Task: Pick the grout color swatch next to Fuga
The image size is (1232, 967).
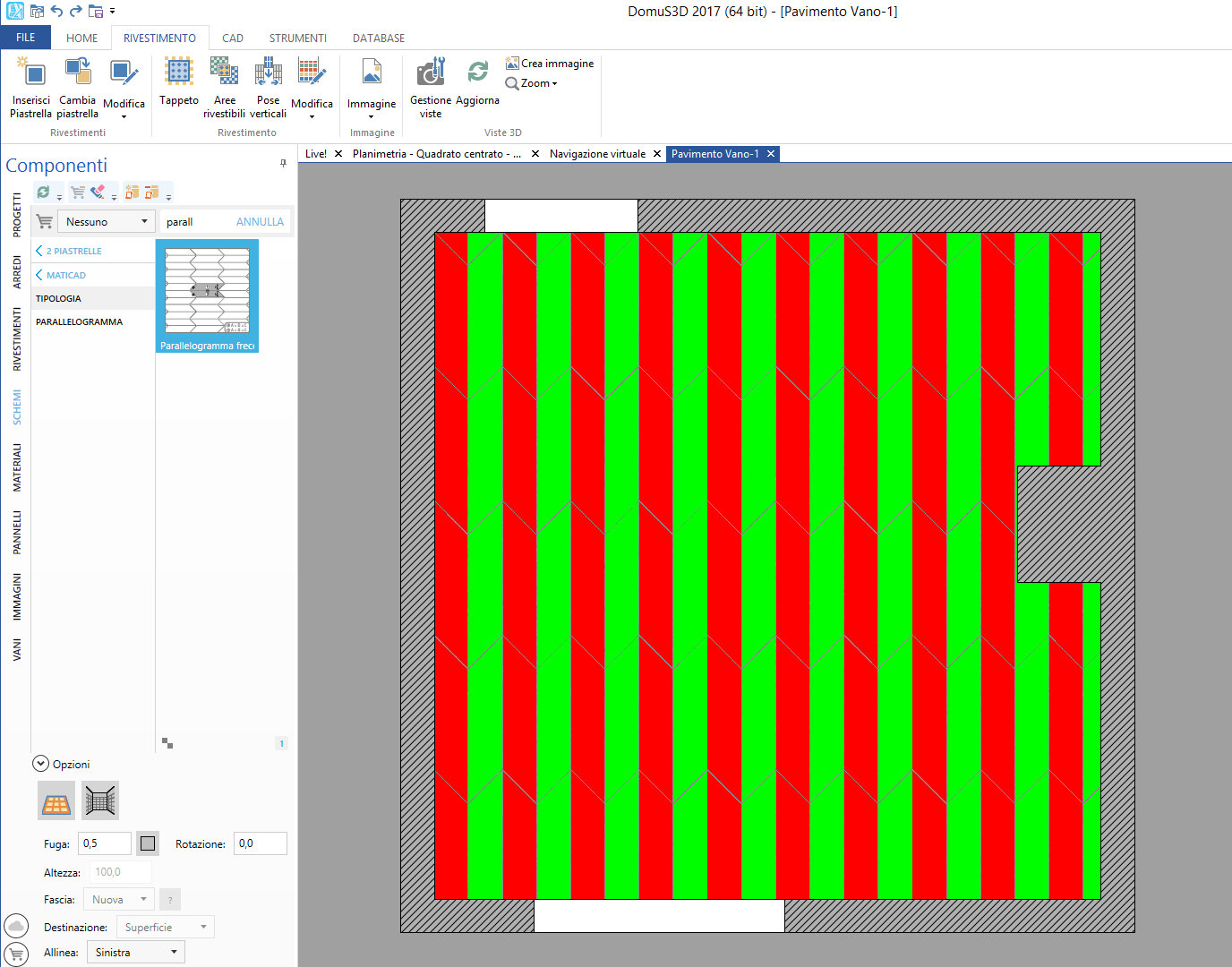Action: tap(148, 843)
